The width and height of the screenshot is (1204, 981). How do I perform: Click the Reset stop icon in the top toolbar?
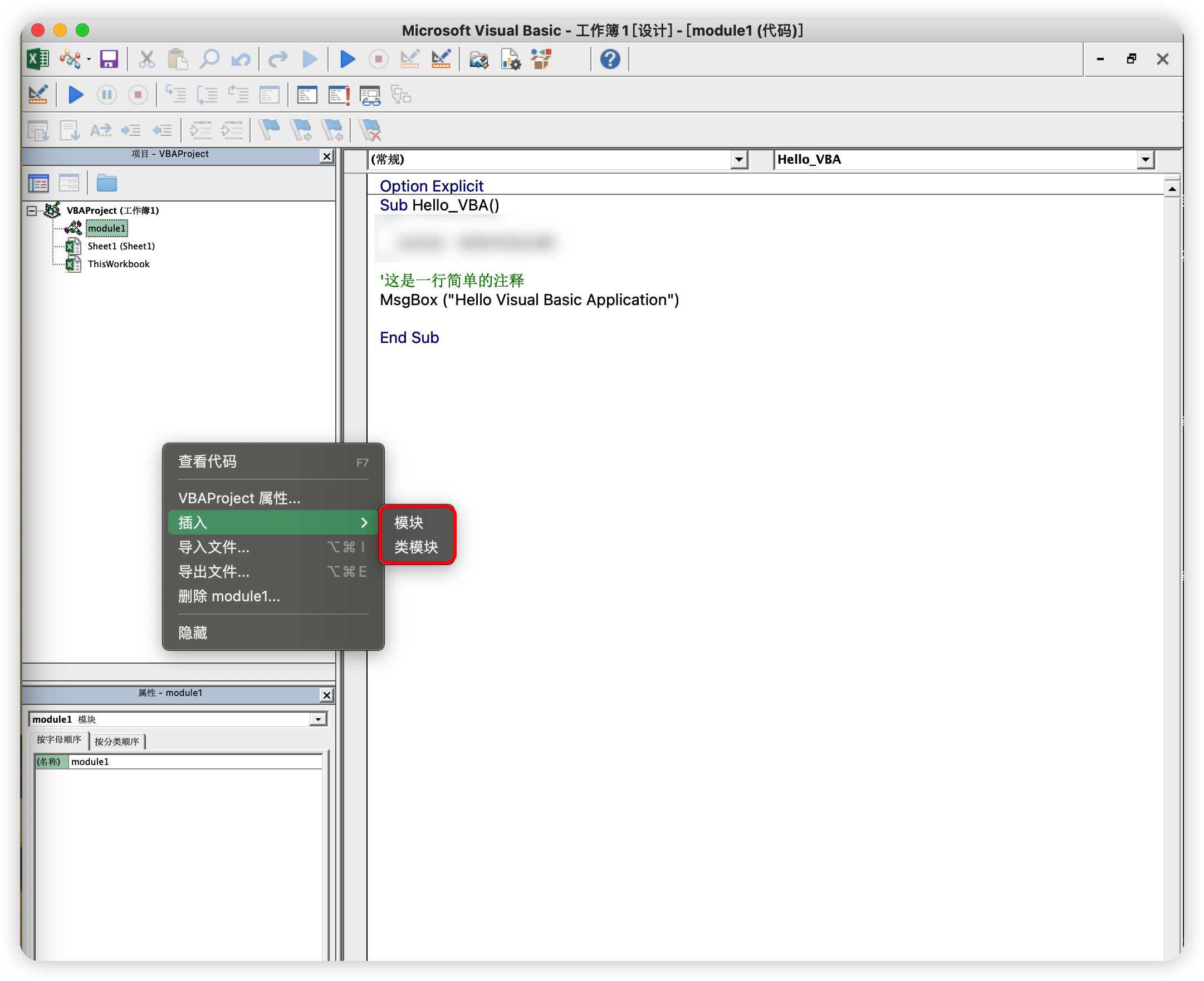(x=378, y=60)
